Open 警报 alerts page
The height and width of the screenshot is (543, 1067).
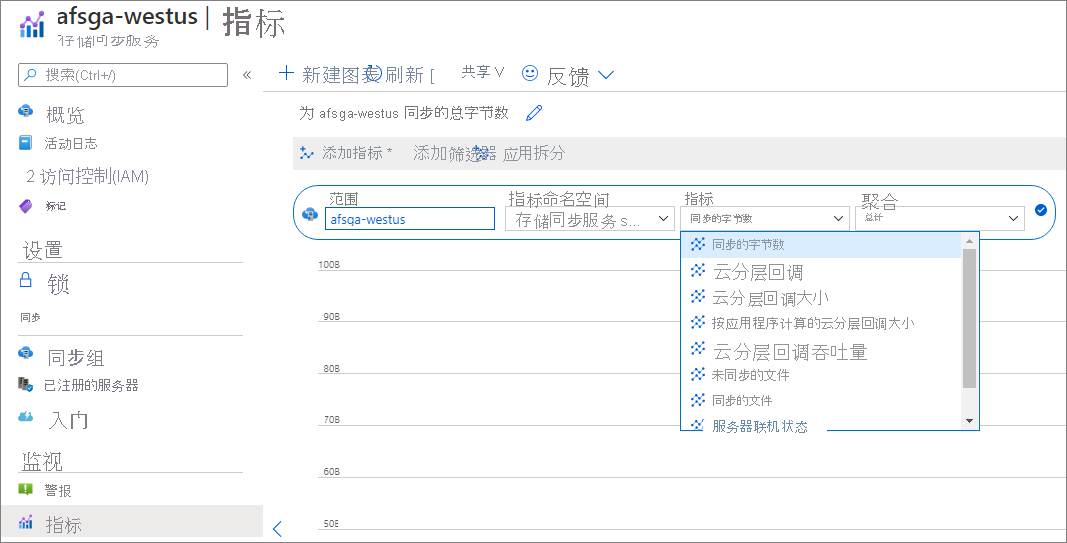[x=58, y=491]
